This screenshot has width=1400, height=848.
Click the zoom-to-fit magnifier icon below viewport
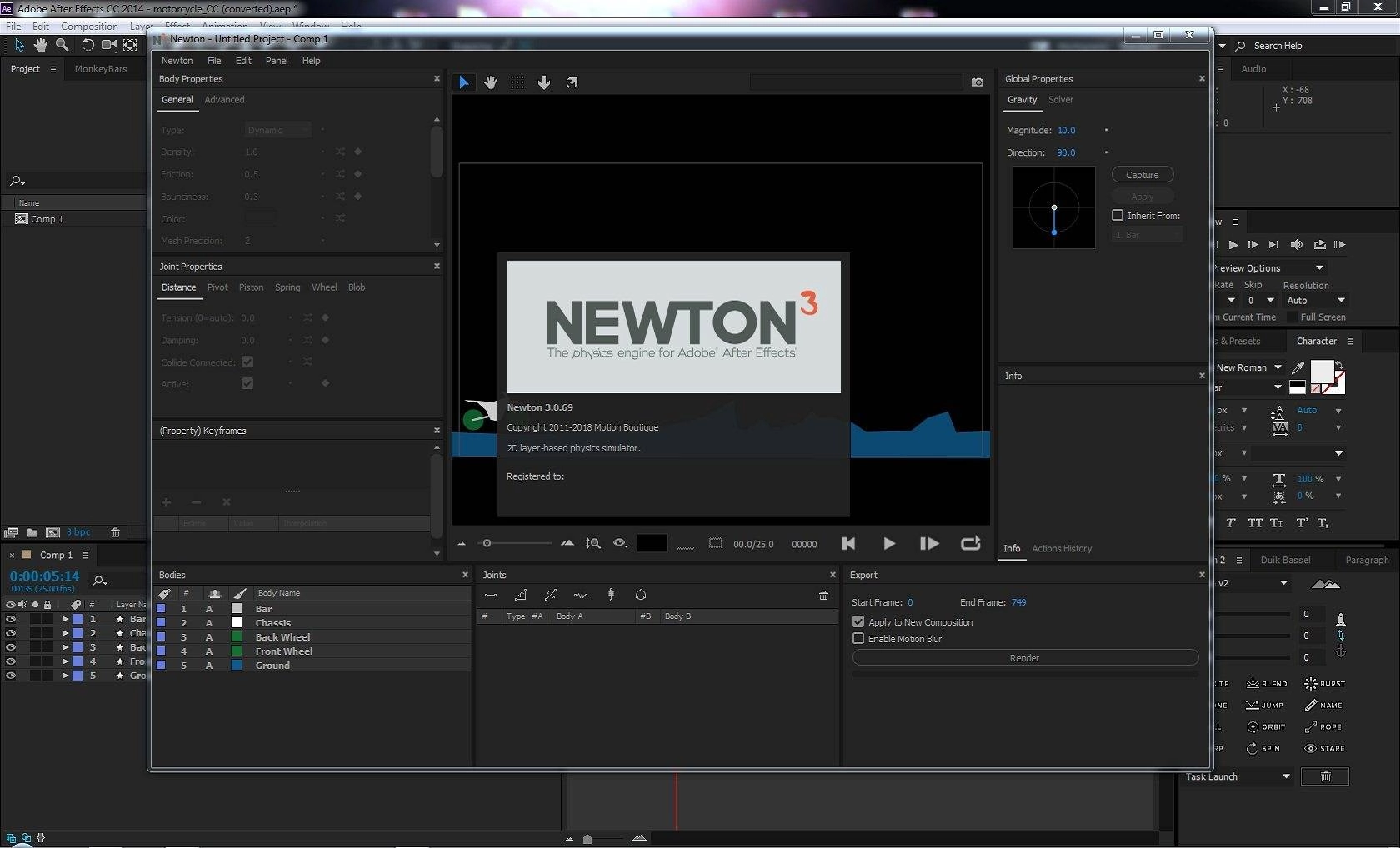click(593, 543)
